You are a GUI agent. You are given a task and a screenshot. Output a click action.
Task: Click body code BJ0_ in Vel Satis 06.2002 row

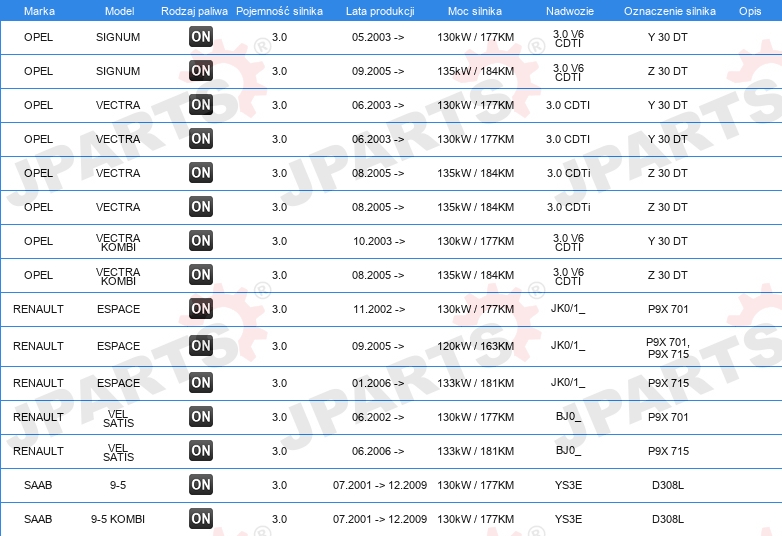(x=568, y=416)
